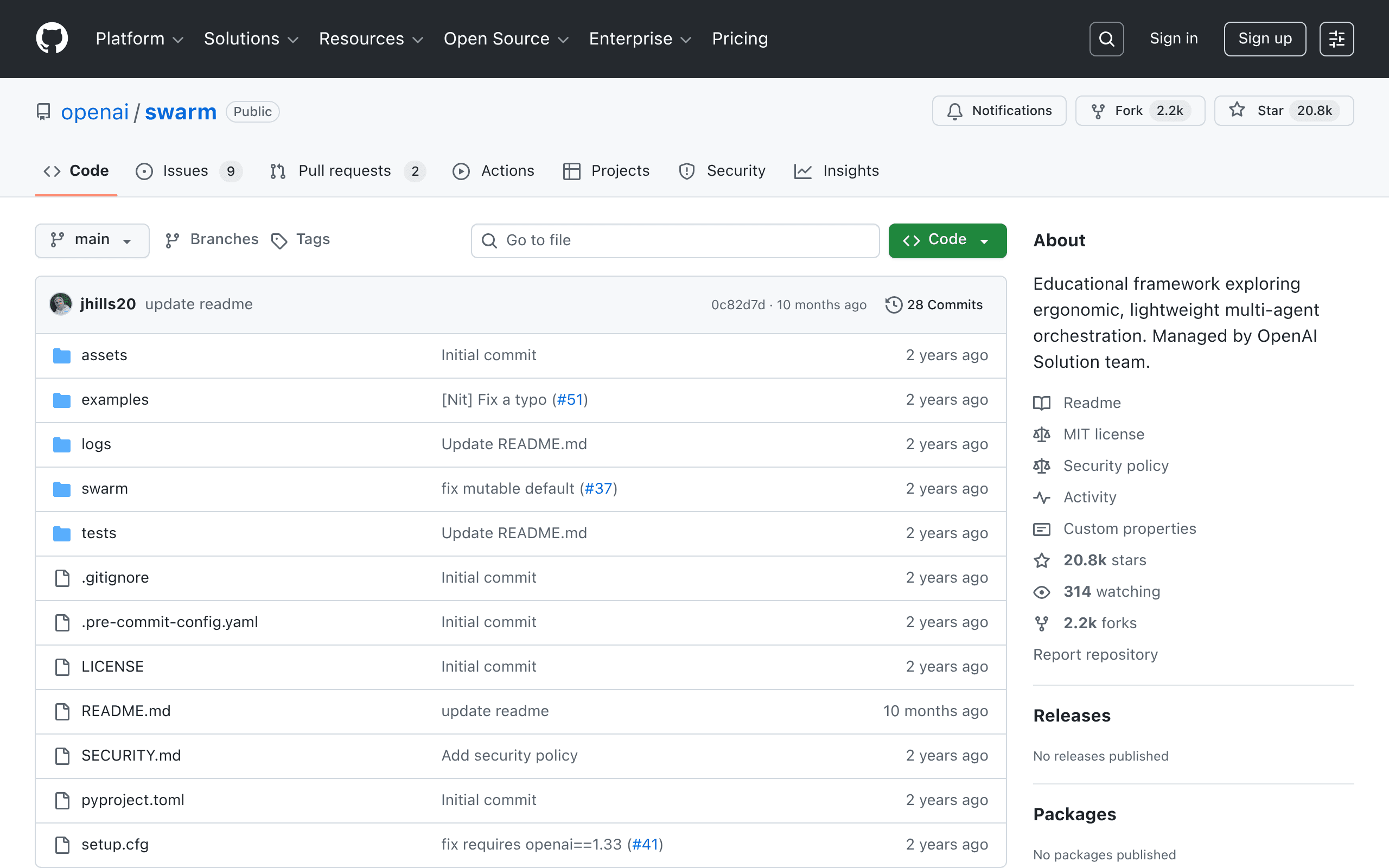The width and height of the screenshot is (1389, 868).
Task: Click the fork icon beside 2.2k forks
Action: click(1042, 623)
